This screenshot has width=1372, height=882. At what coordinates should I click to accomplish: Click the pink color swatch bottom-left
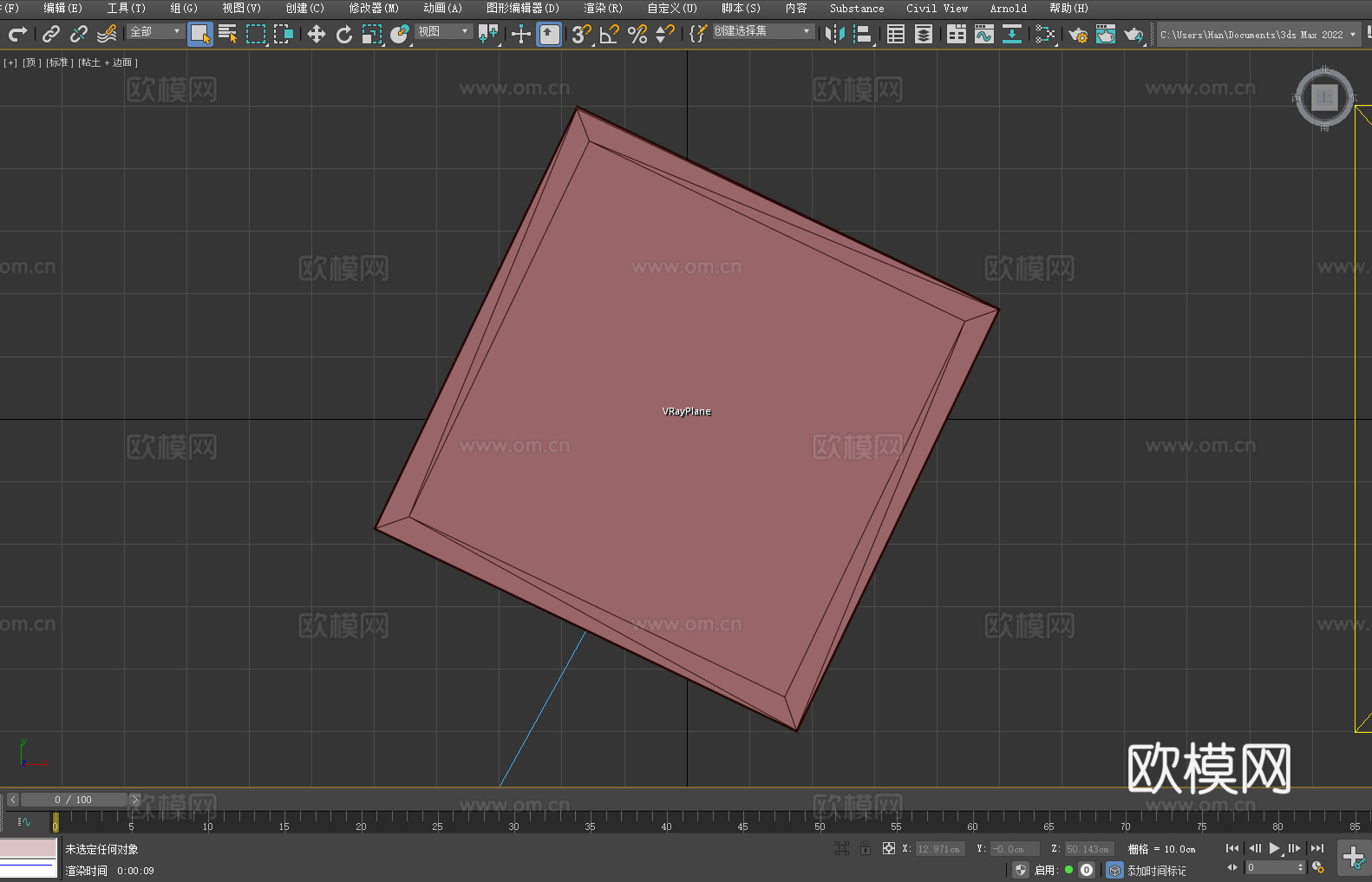(x=28, y=847)
